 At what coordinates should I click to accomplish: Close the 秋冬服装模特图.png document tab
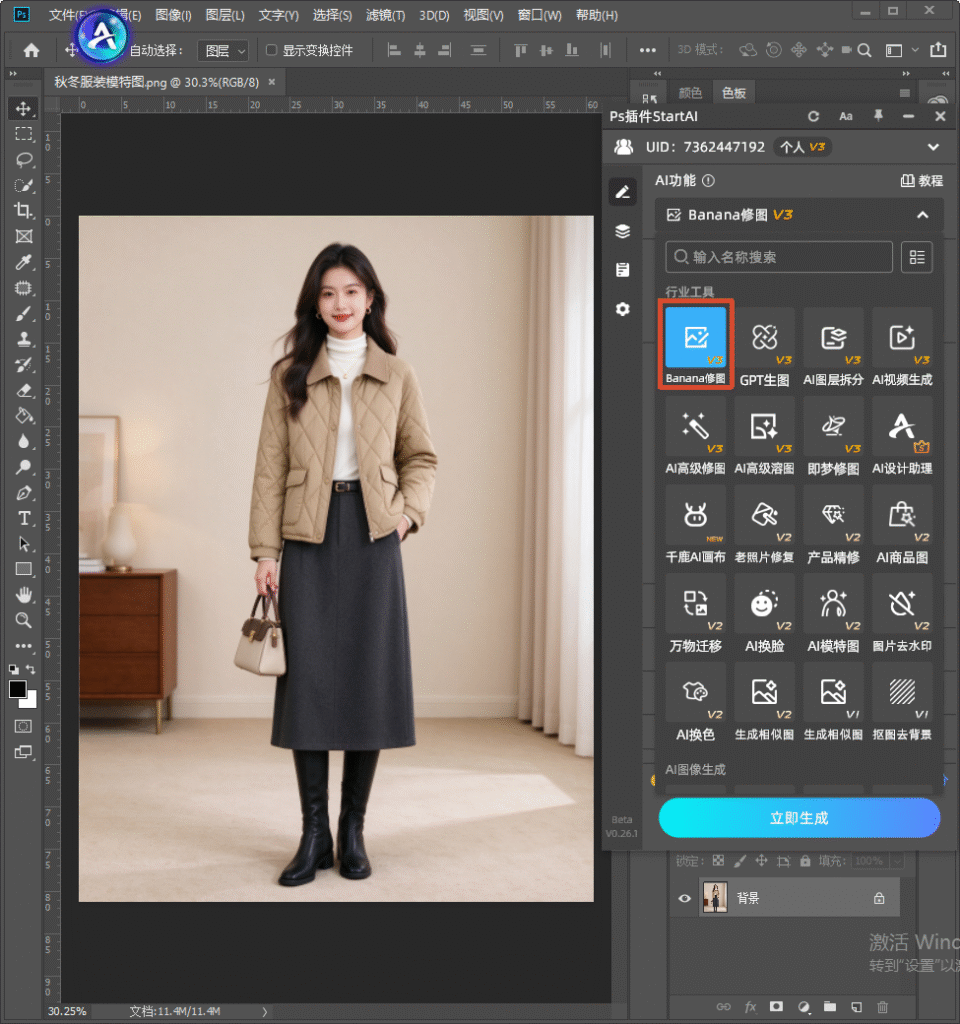pyautogui.click(x=272, y=82)
